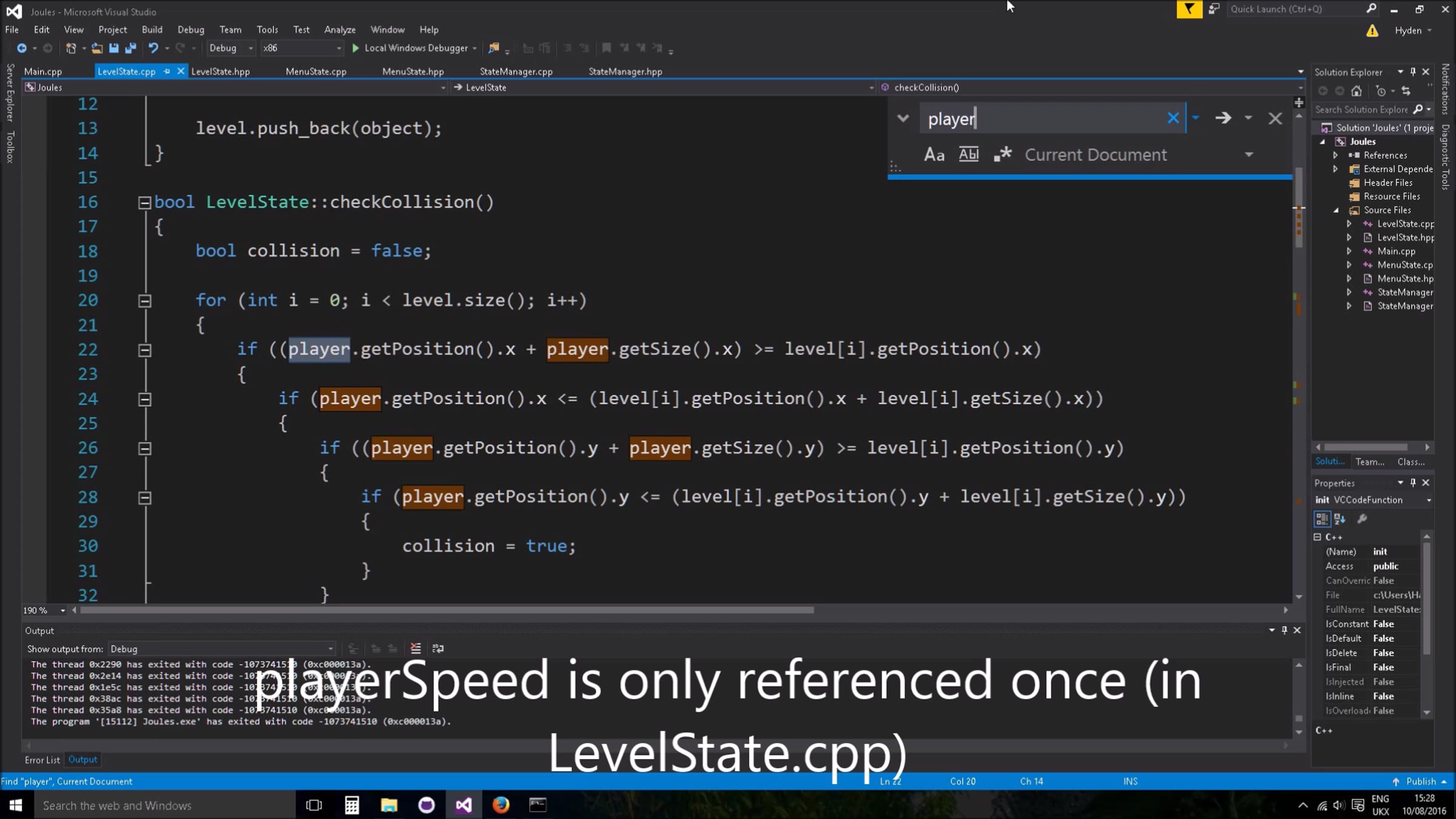Click the Windows Start button
The width and height of the screenshot is (1456, 819).
click(x=16, y=805)
